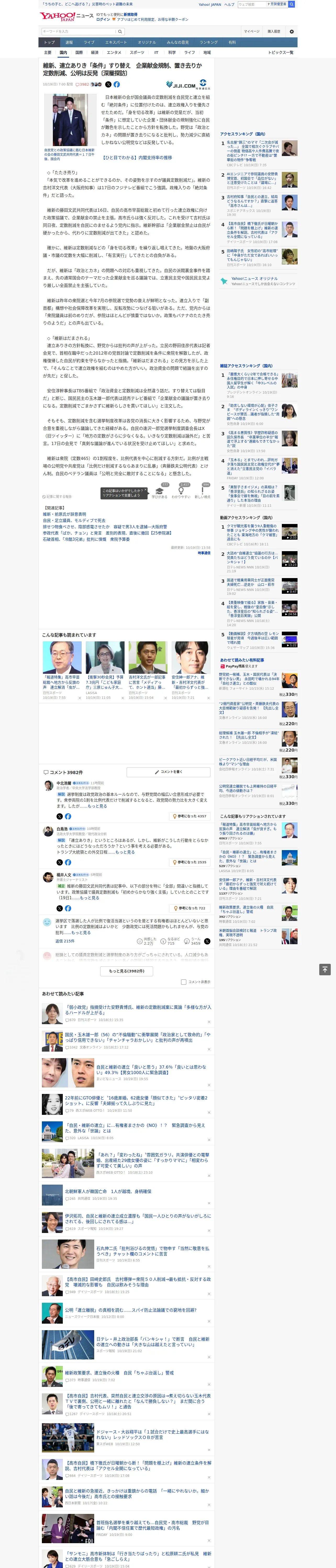Select the 'エキスパート' navigation tab

point(116,42)
